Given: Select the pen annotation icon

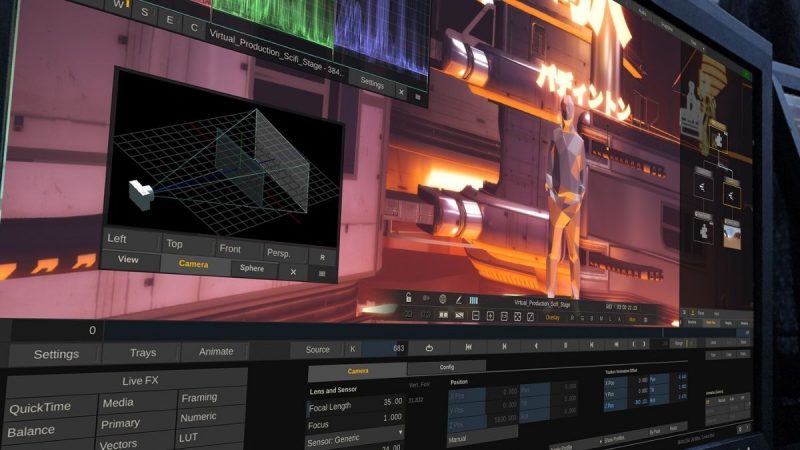Looking at the screenshot, I should (x=458, y=299).
